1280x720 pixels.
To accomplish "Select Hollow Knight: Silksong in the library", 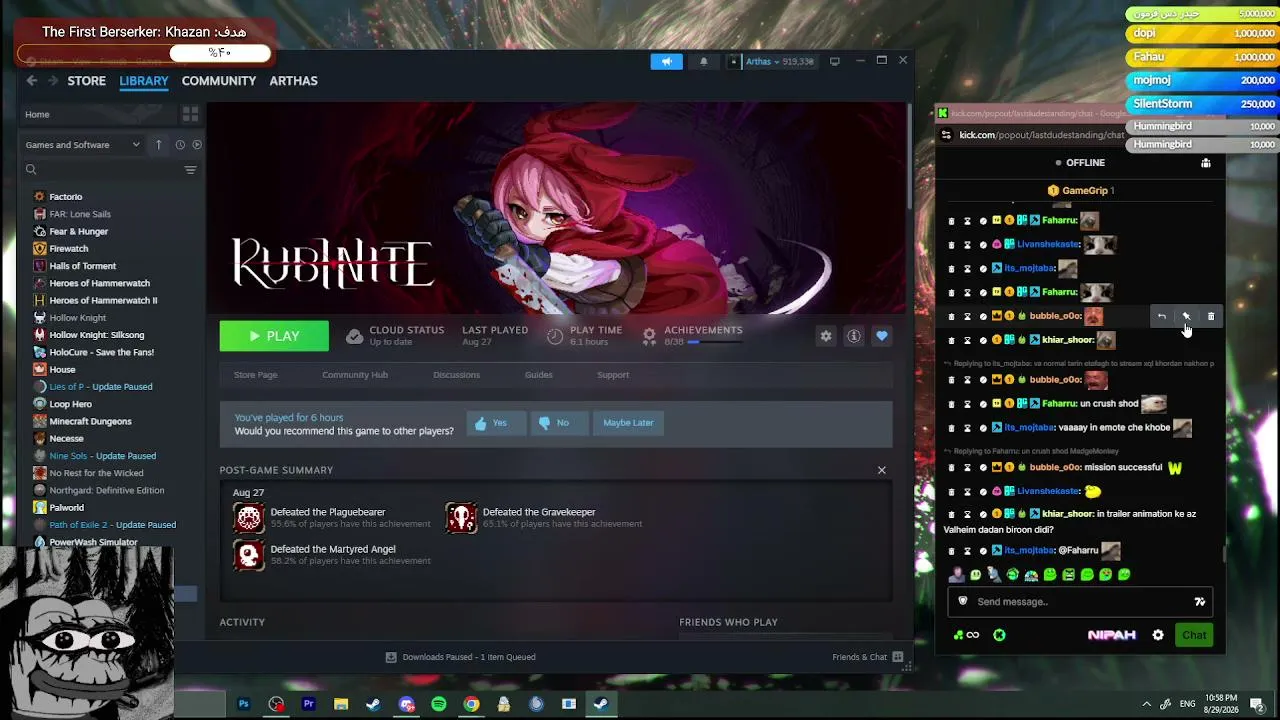I will 97,335.
